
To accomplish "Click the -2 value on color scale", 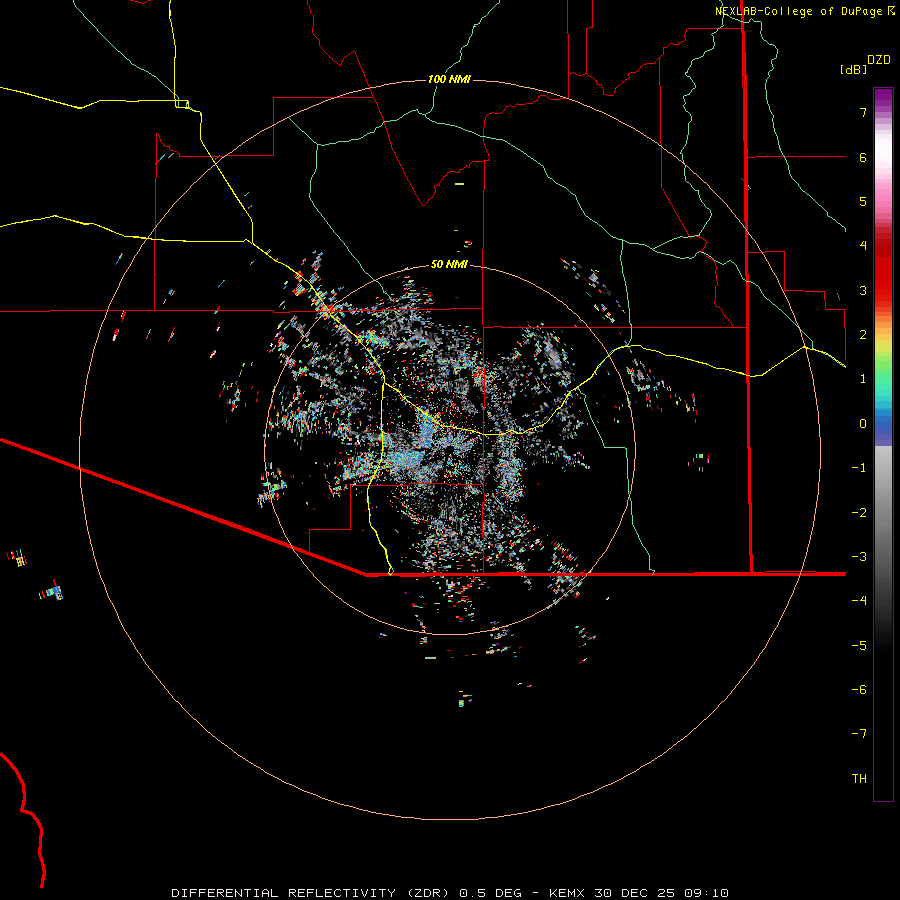I will pyautogui.click(x=859, y=513).
